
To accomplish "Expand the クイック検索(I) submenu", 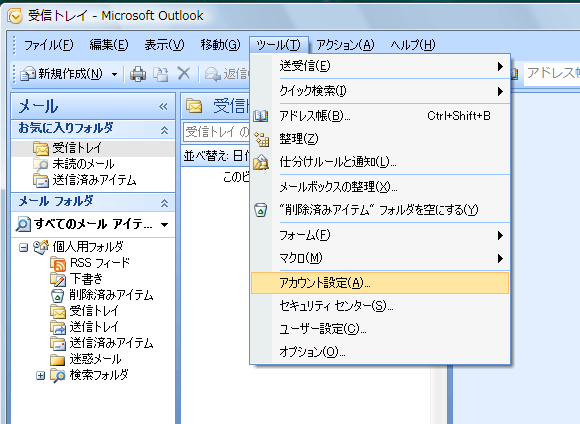I will click(x=380, y=91).
